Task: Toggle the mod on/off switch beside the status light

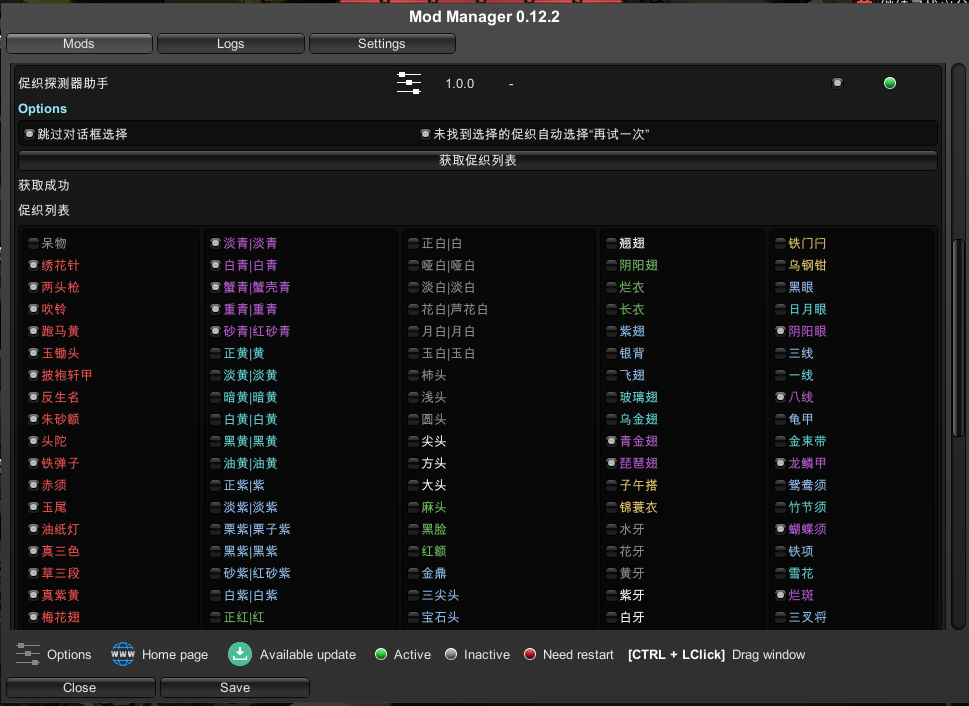Action: (x=837, y=83)
